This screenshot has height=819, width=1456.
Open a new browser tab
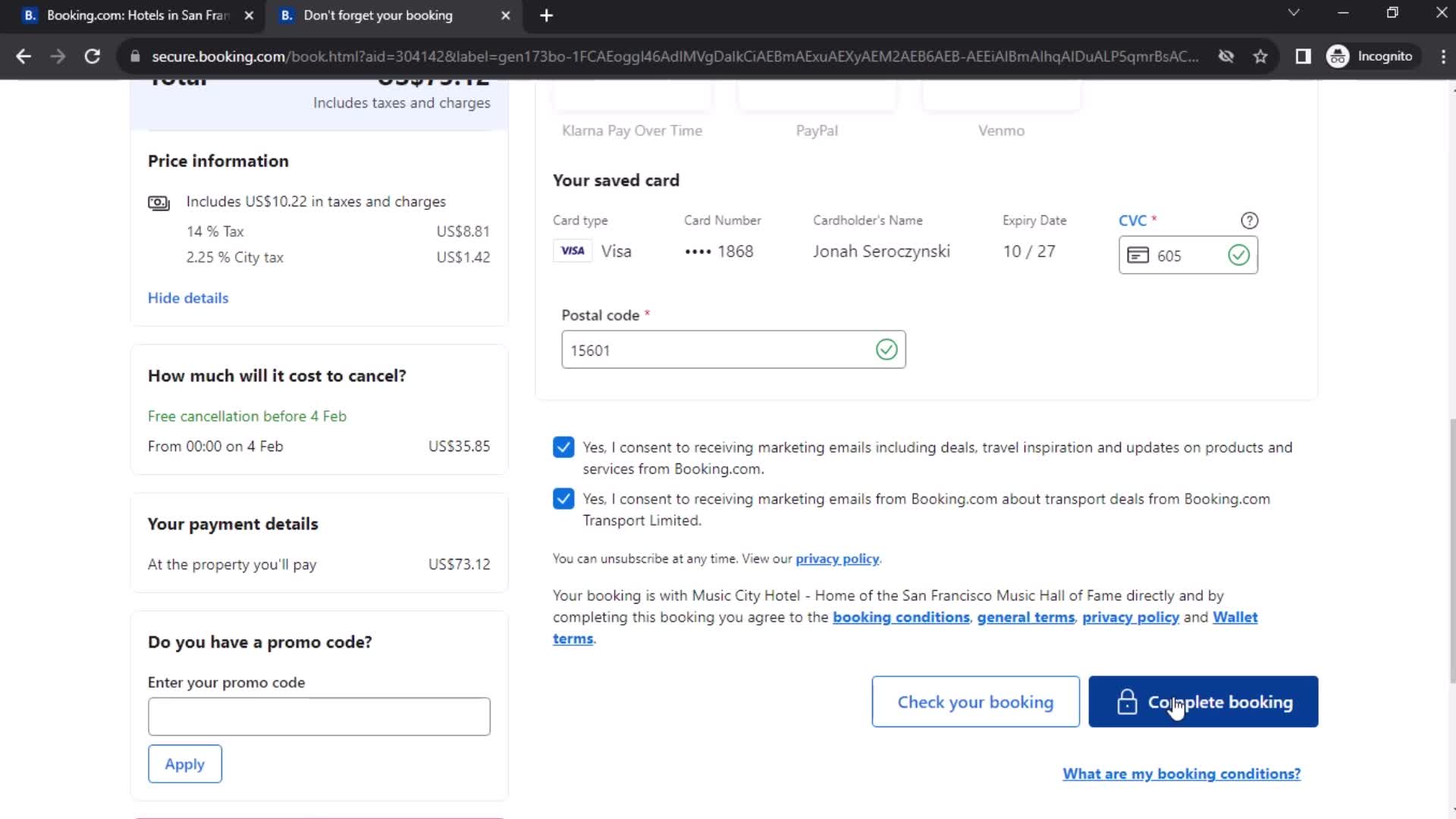click(546, 15)
